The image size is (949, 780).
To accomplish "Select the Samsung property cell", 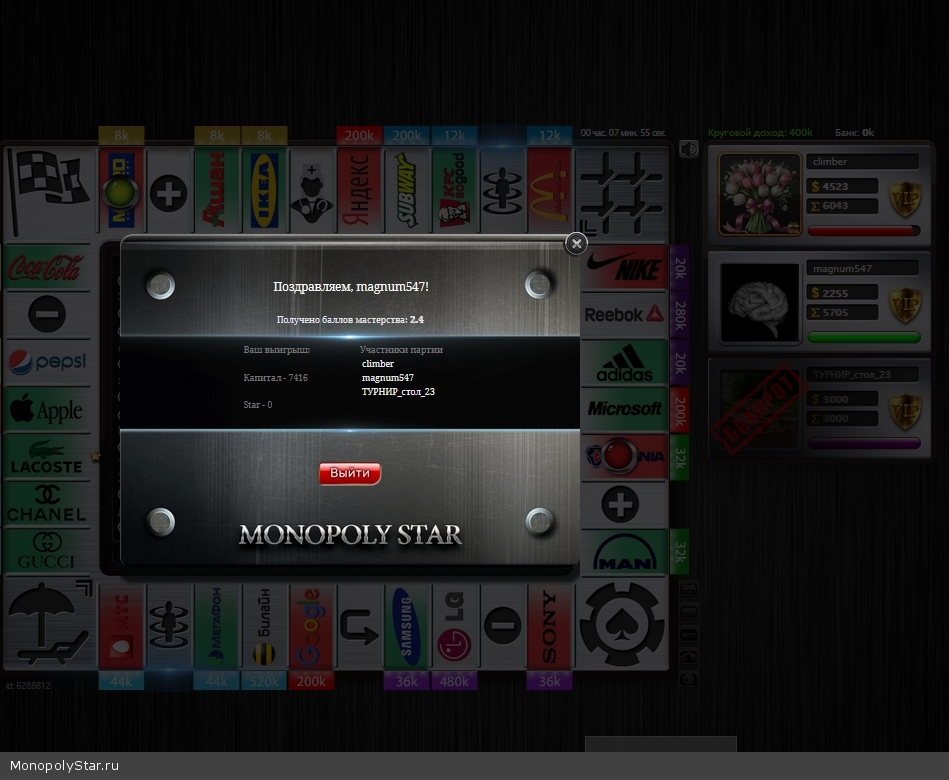I will 407,627.
